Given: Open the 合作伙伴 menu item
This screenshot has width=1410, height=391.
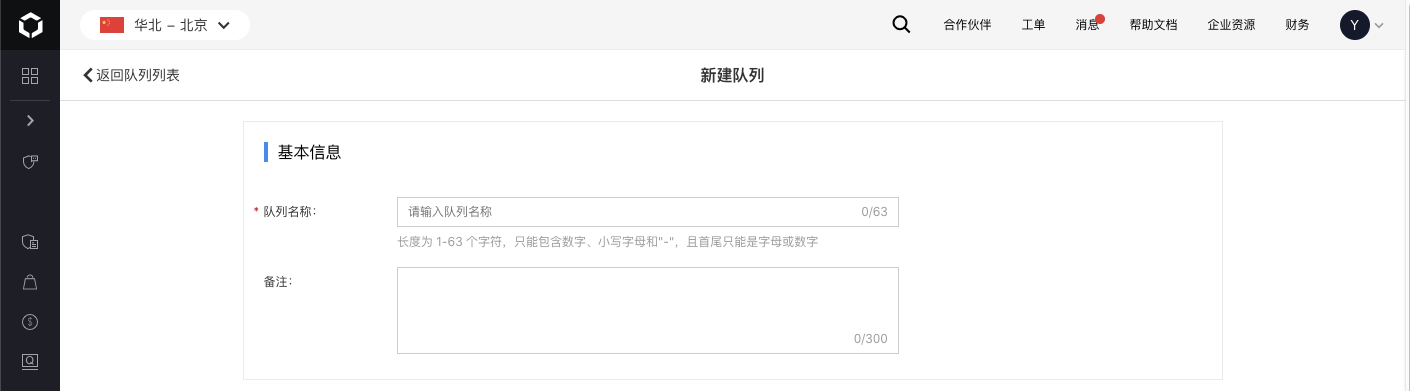Looking at the screenshot, I should pyautogui.click(x=967, y=25).
